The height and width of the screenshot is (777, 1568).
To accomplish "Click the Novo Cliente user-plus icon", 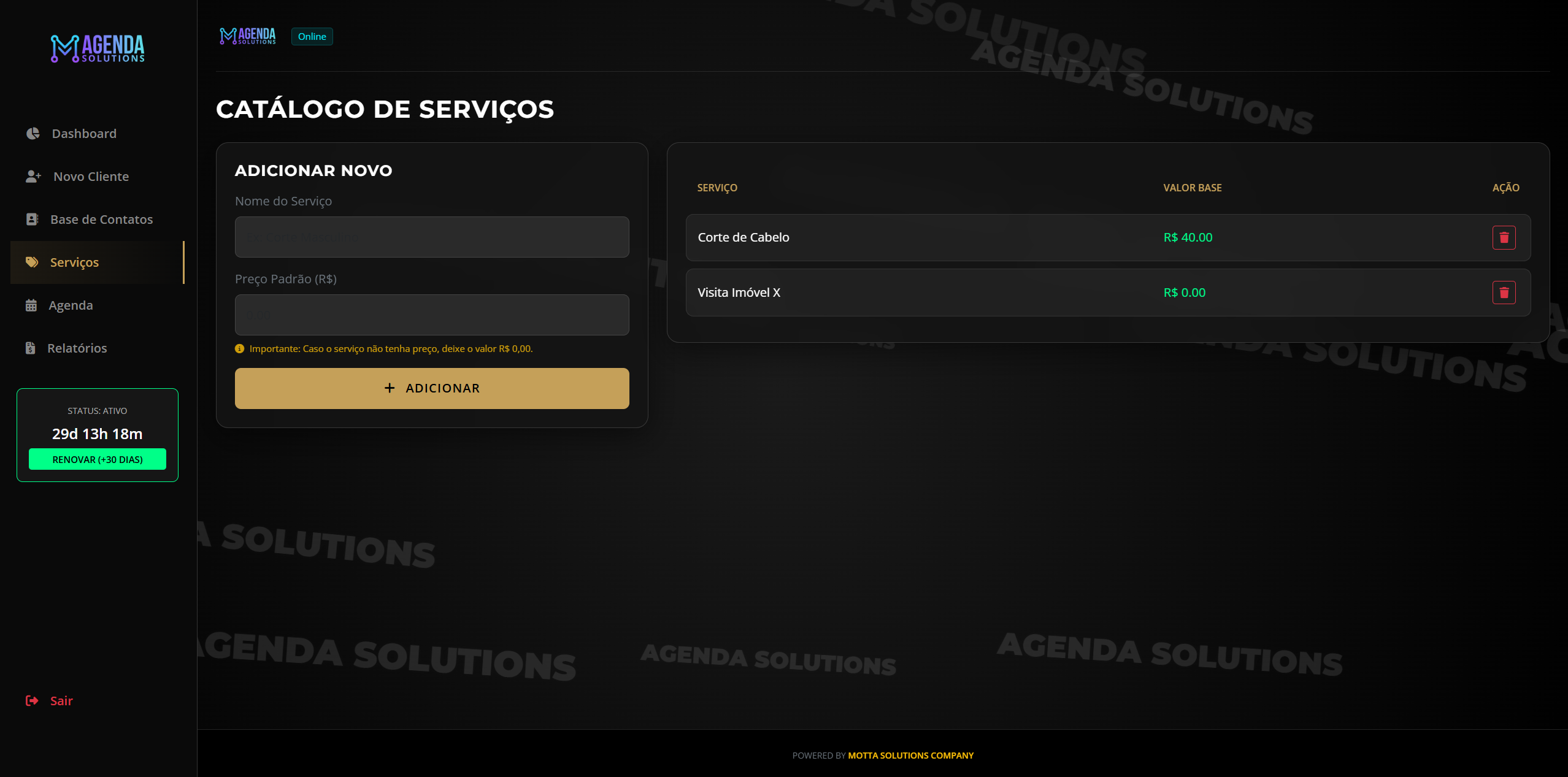I will coord(33,177).
